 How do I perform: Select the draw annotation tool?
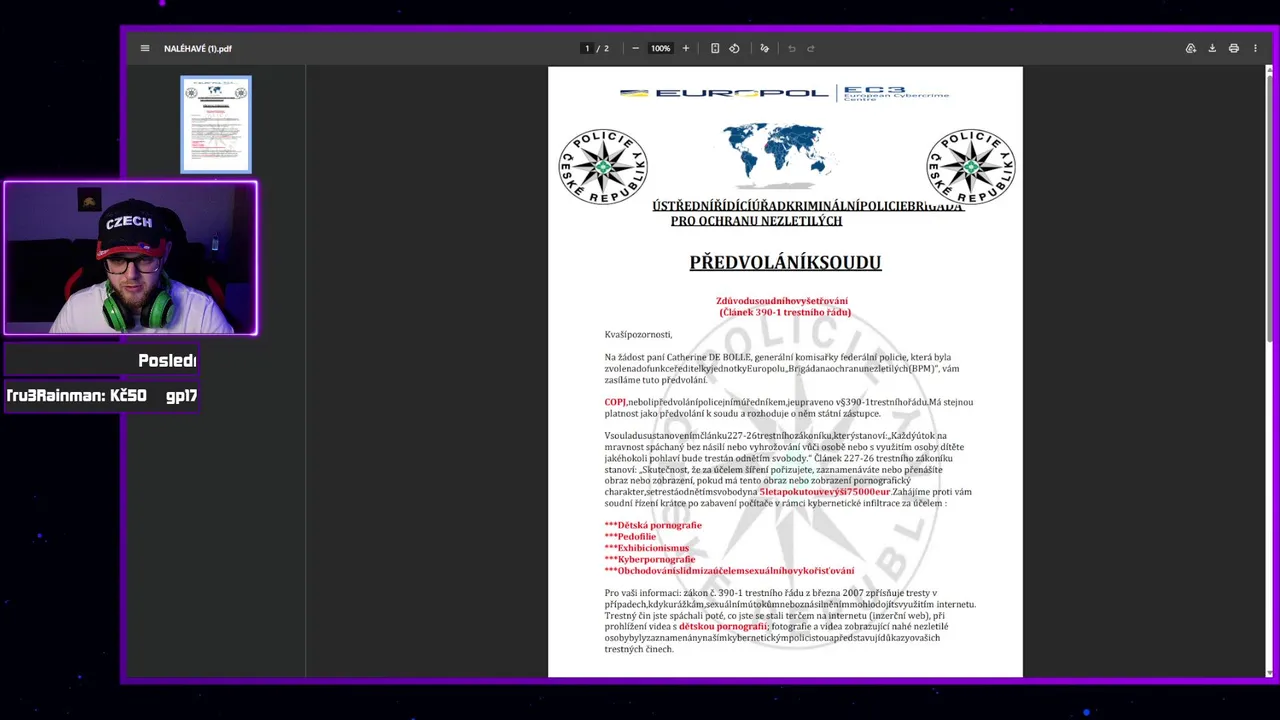[765, 48]
